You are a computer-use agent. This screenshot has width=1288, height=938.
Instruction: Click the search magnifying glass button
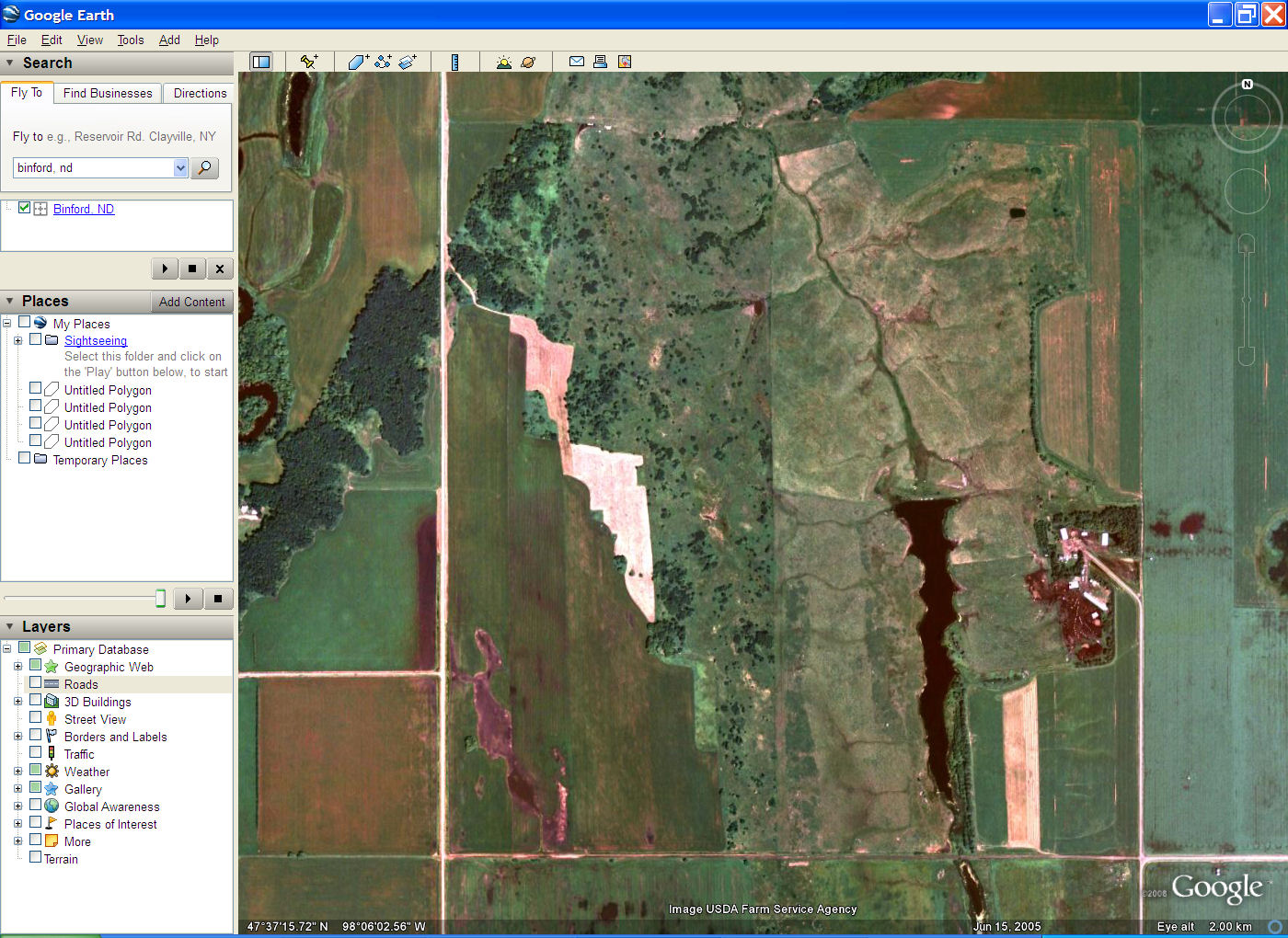coord(204,167)
